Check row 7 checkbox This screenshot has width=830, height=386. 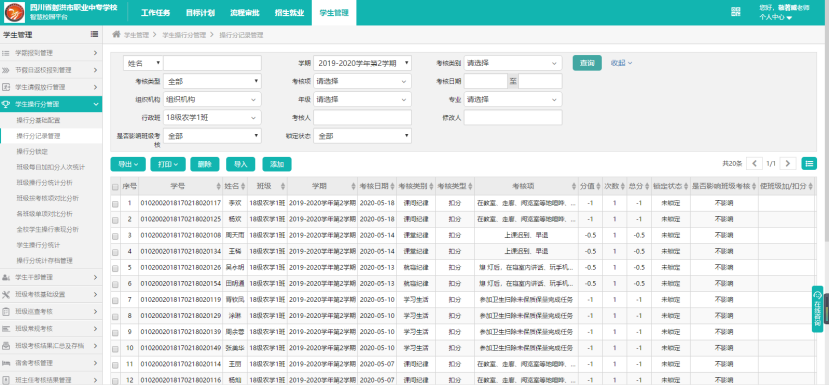[x=115, y=300]
